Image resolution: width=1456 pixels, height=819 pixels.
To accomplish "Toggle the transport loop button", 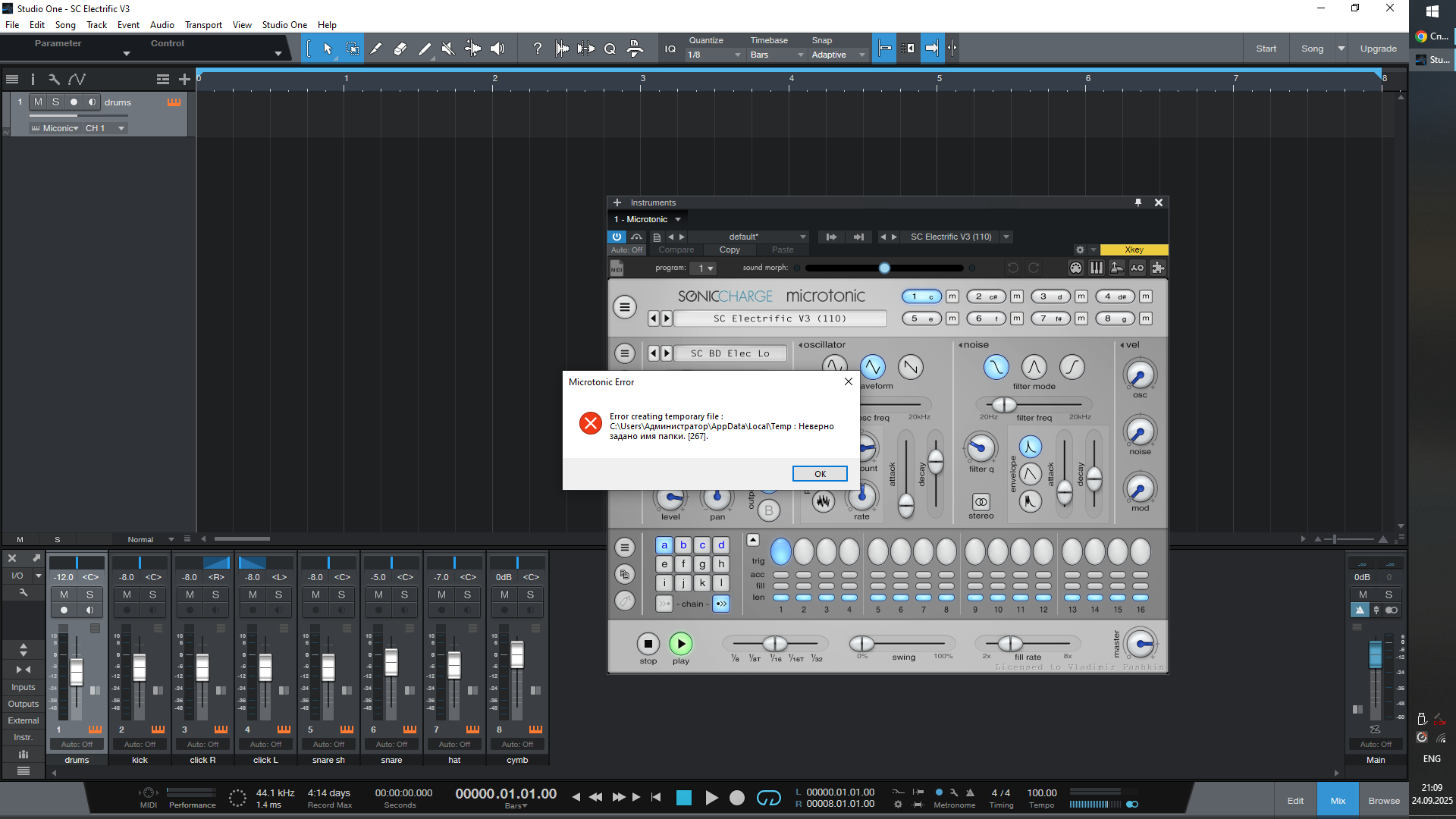I will [768, 798].
